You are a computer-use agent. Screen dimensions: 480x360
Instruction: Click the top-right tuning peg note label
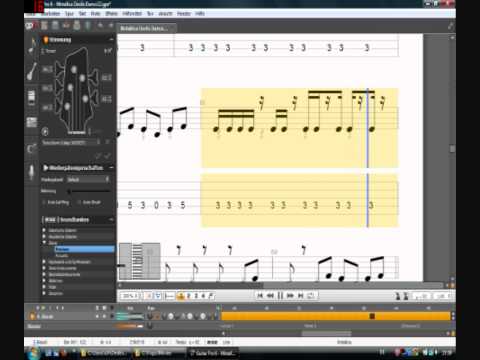click(x=106, y=78)
